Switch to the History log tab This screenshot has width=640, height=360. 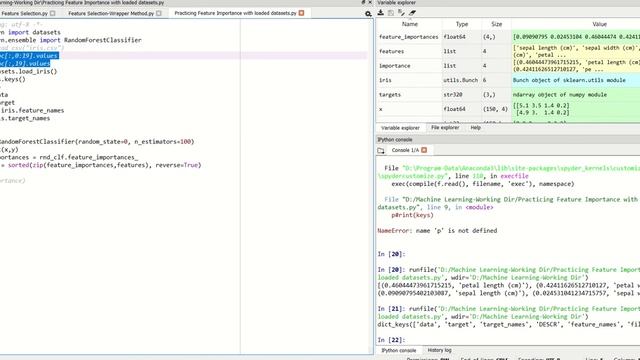(x=439, y=350)
